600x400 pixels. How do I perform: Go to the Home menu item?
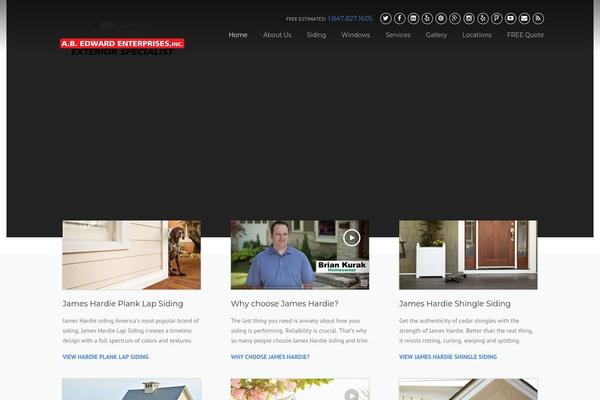tap(238, 35)
